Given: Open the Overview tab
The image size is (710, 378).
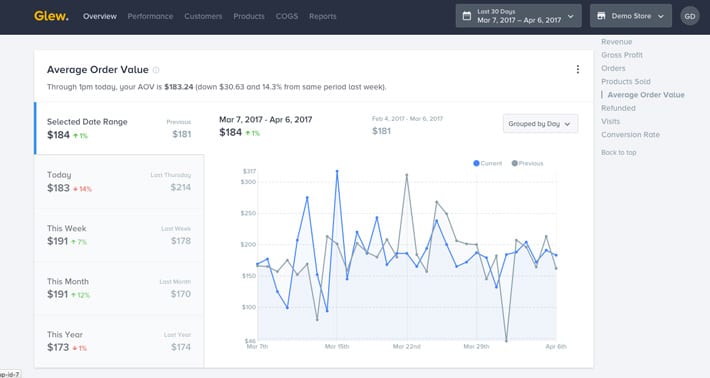Looking at the screenshot, I should [x=100, y=16].
